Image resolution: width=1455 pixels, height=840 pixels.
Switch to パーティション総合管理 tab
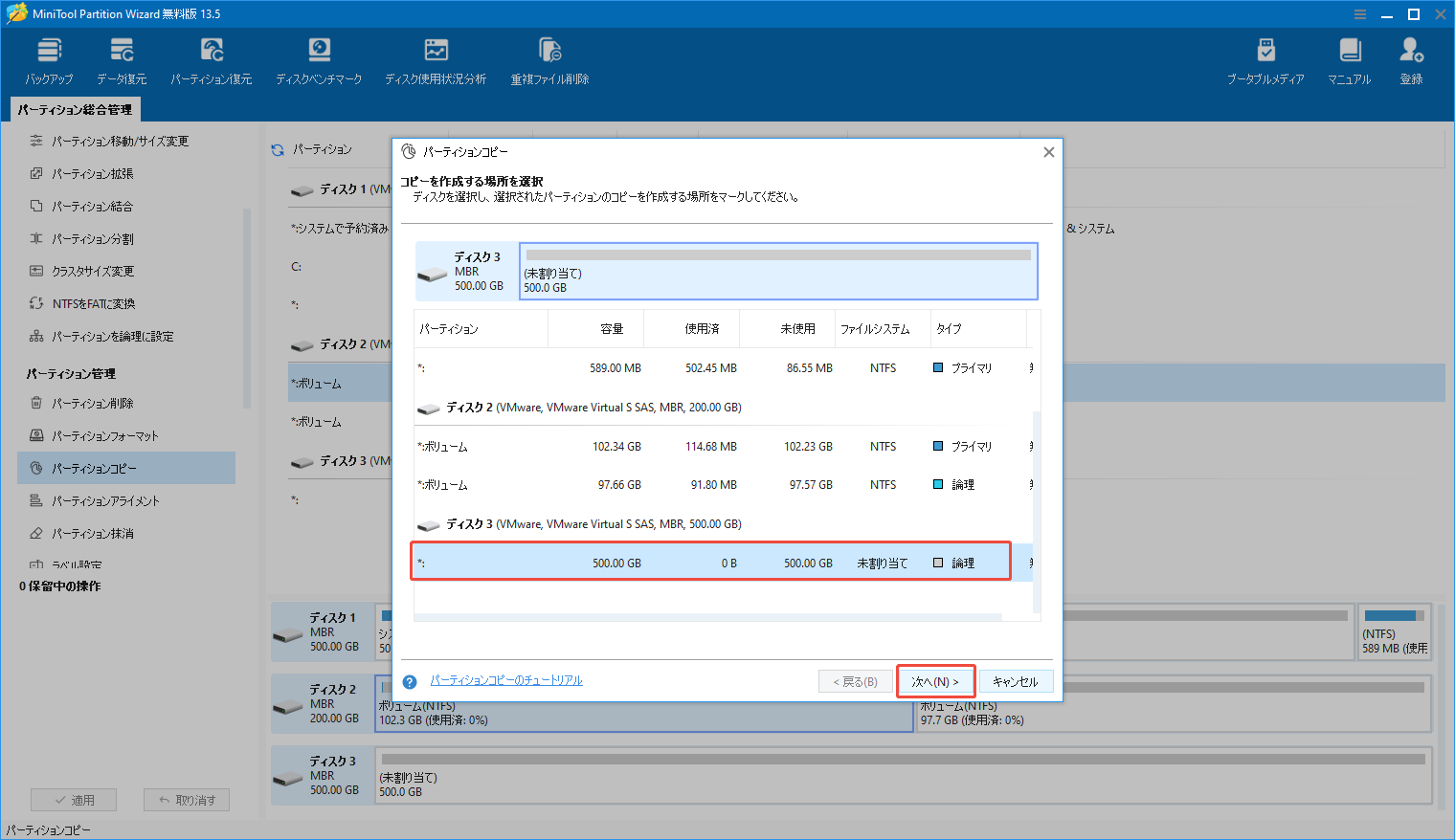point(75,109)
